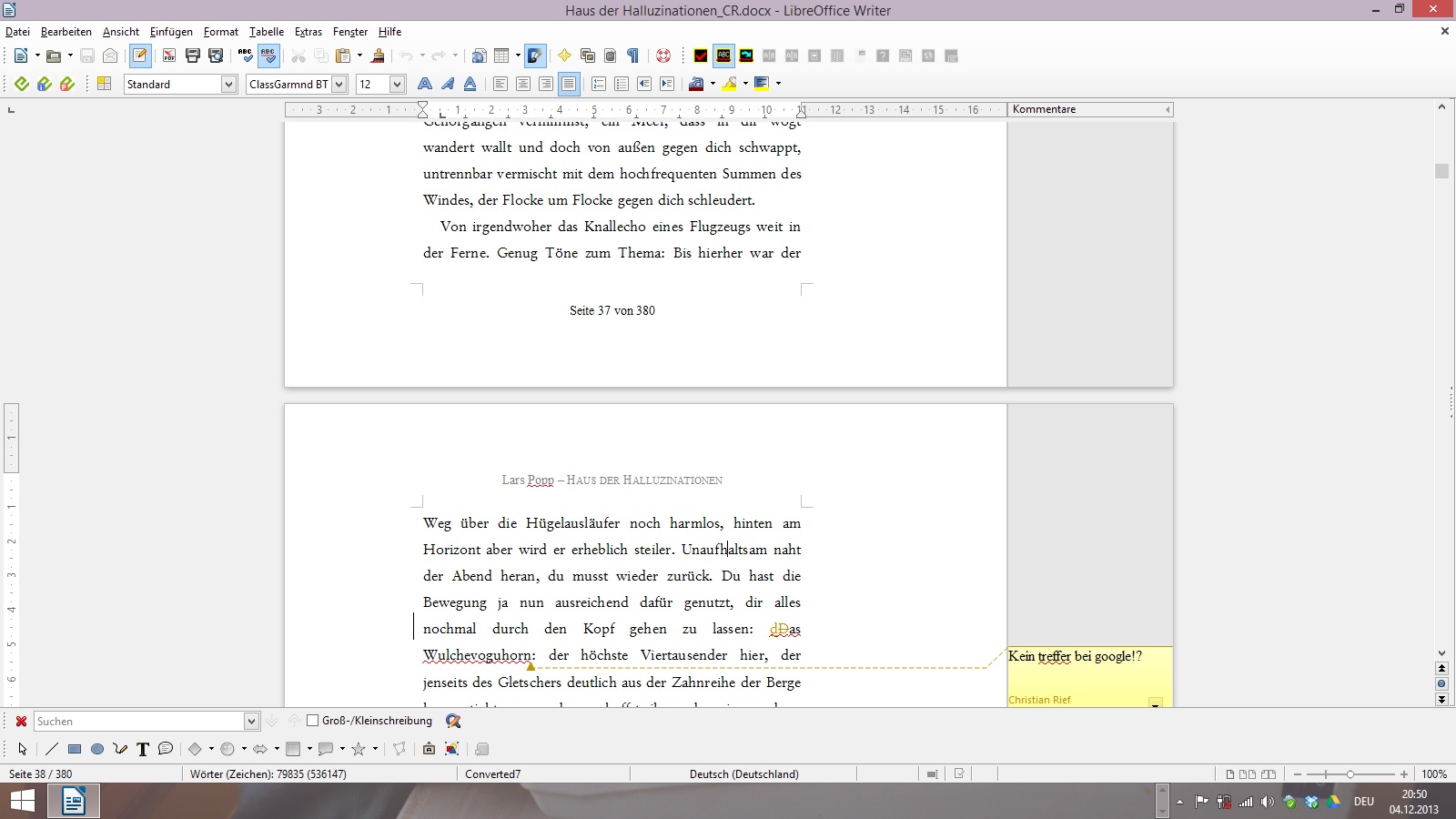Click the Insert Table grid icon

[x=501, y=56]
